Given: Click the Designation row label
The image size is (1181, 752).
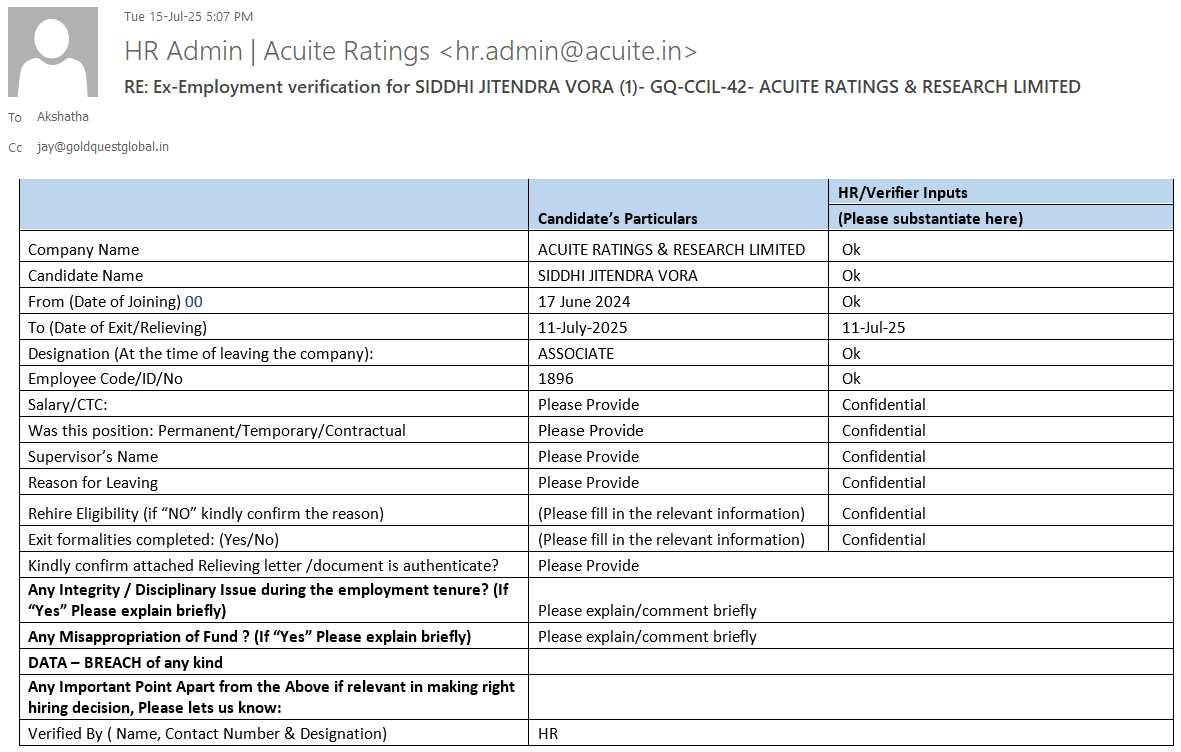Looking at the screenshot, I should (200, 353).
